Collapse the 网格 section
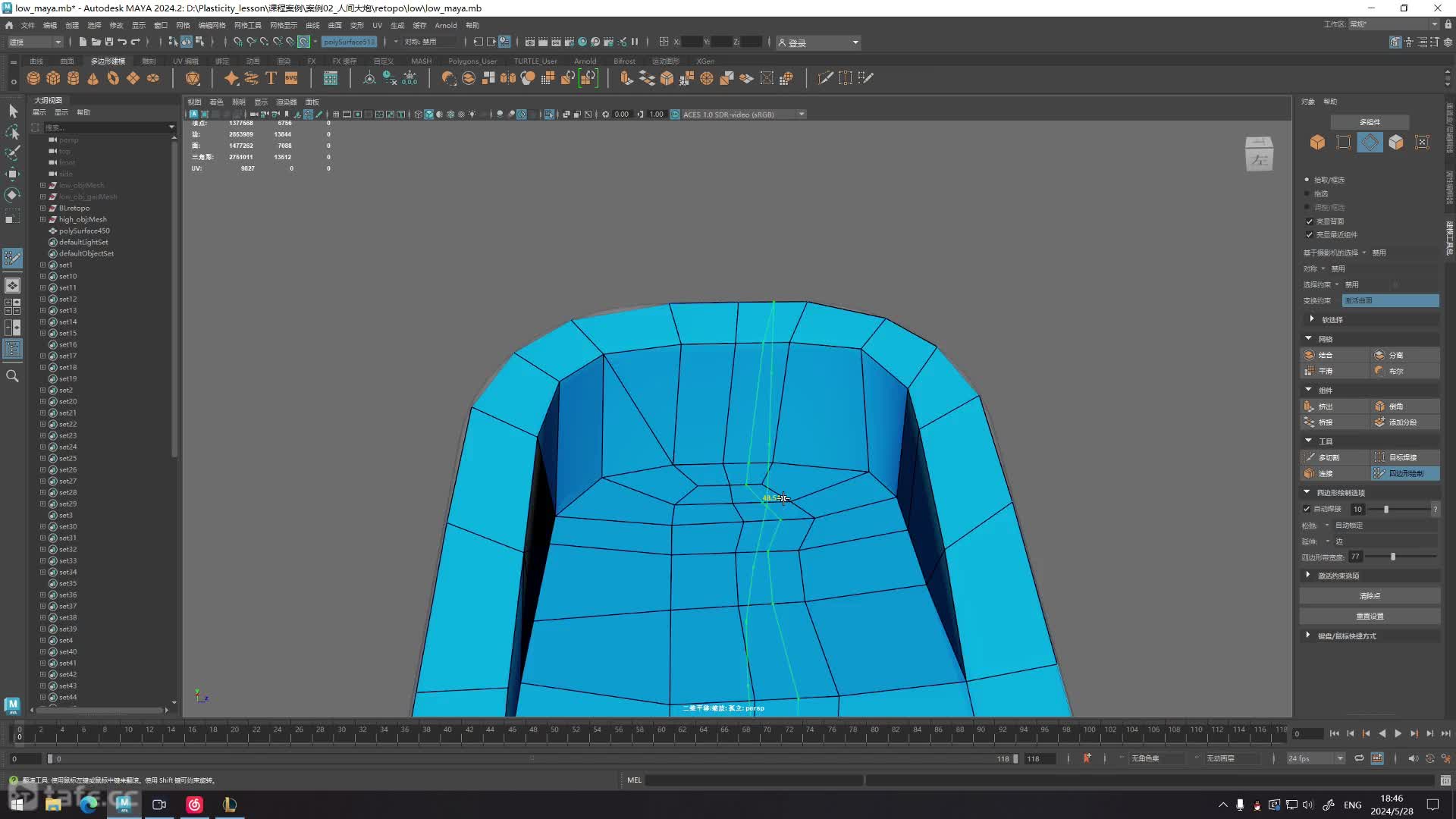 point(1308,338)
